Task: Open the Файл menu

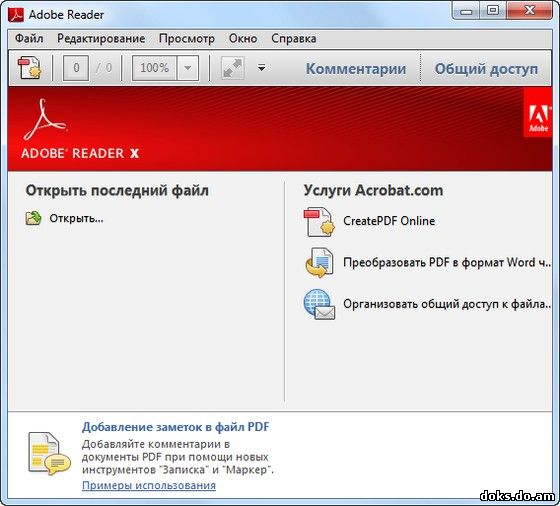Action: (29, 38)
